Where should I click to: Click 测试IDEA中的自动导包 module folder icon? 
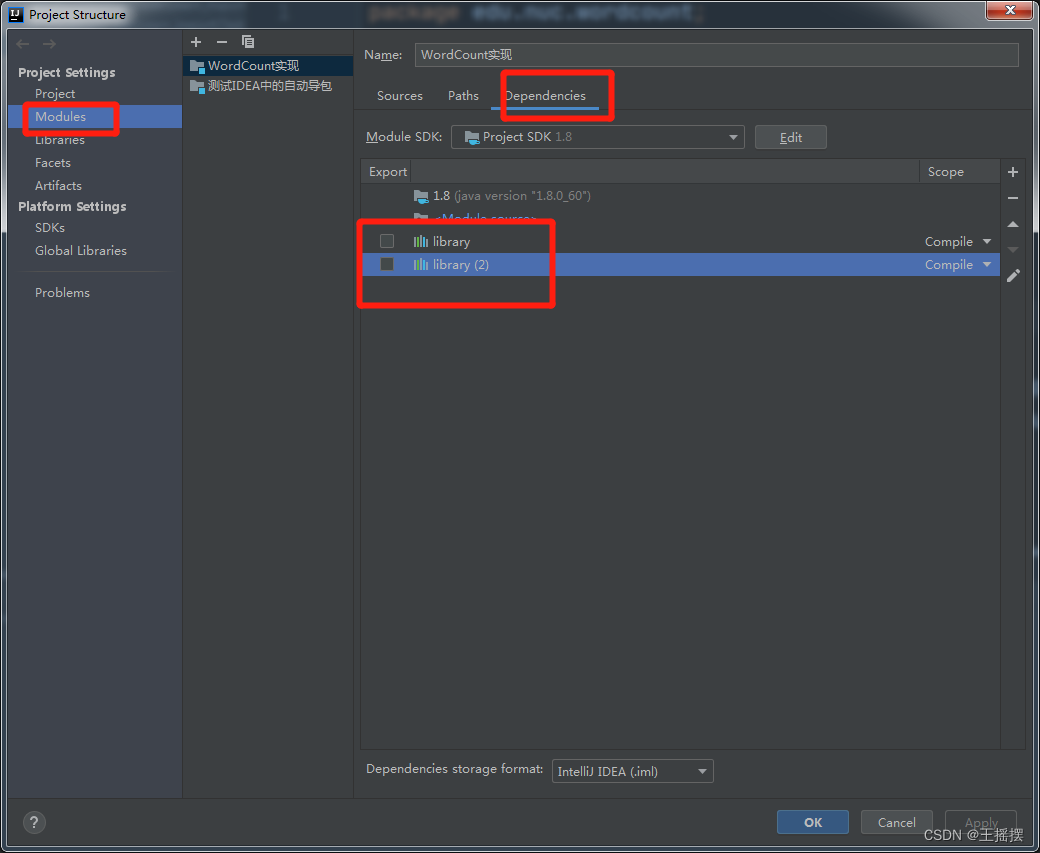[x=197, y=86]
